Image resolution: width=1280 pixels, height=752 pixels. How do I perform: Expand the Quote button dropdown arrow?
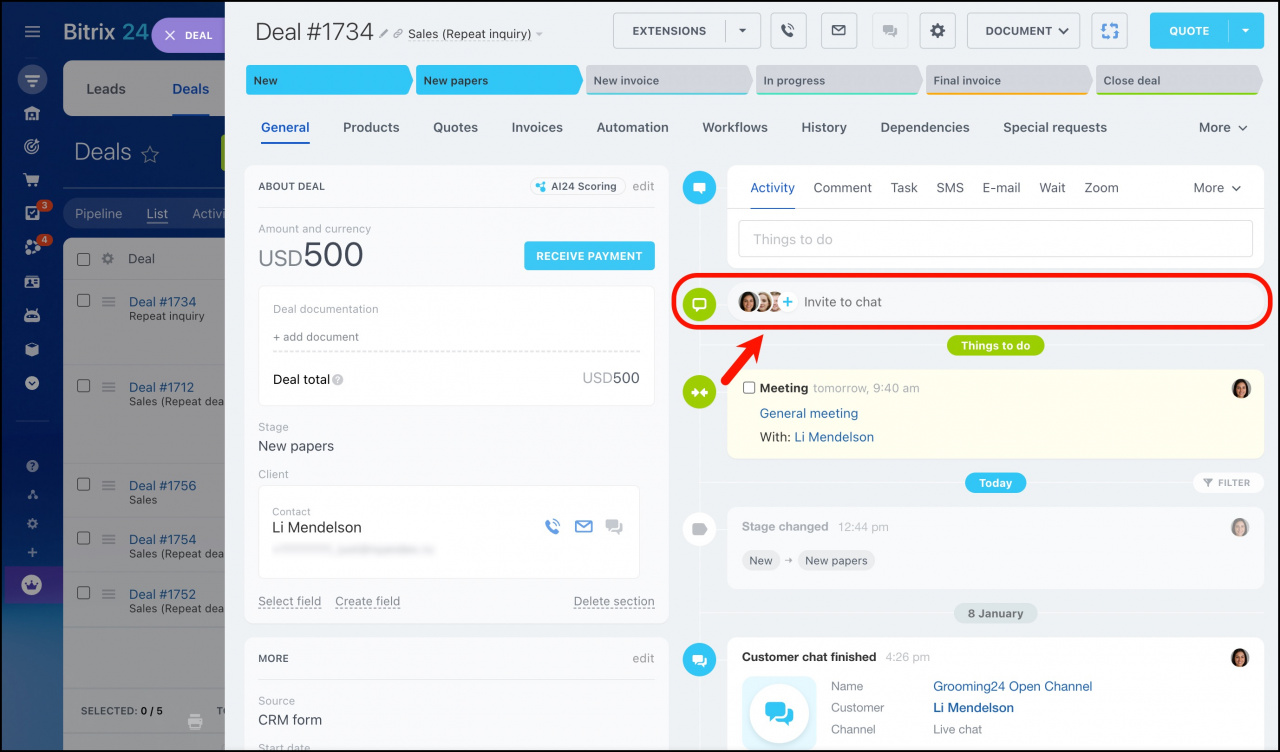pyautogui.click(x=1246, y=31)
